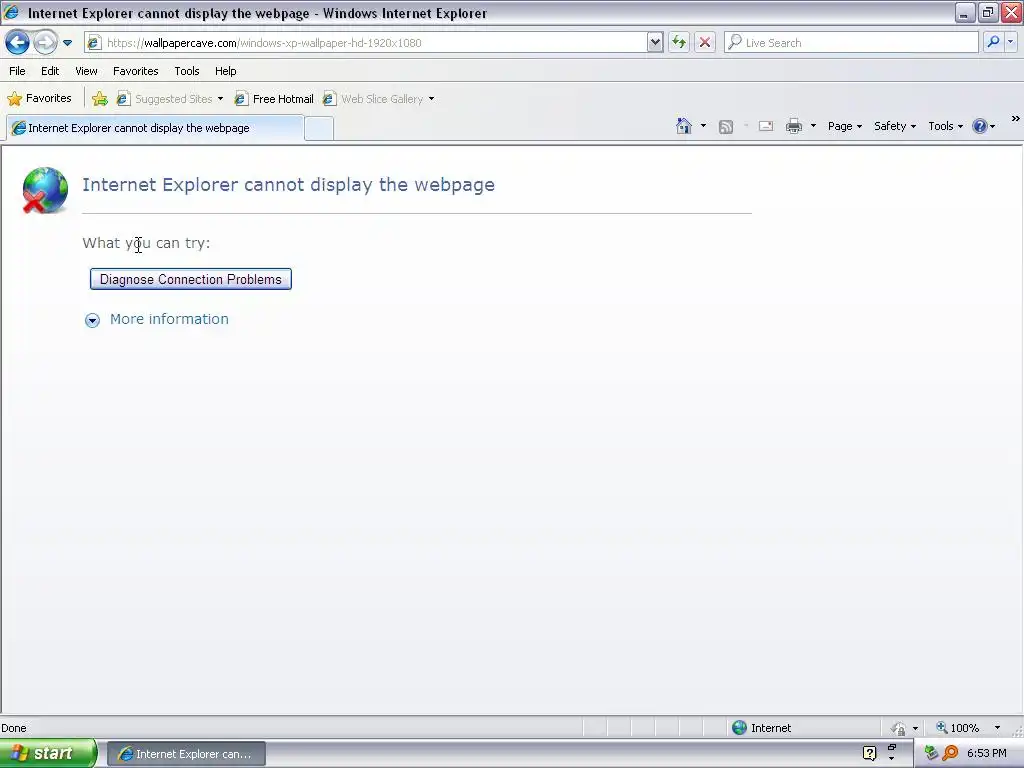Open the Windows Start menu

(x=48, y=754)
